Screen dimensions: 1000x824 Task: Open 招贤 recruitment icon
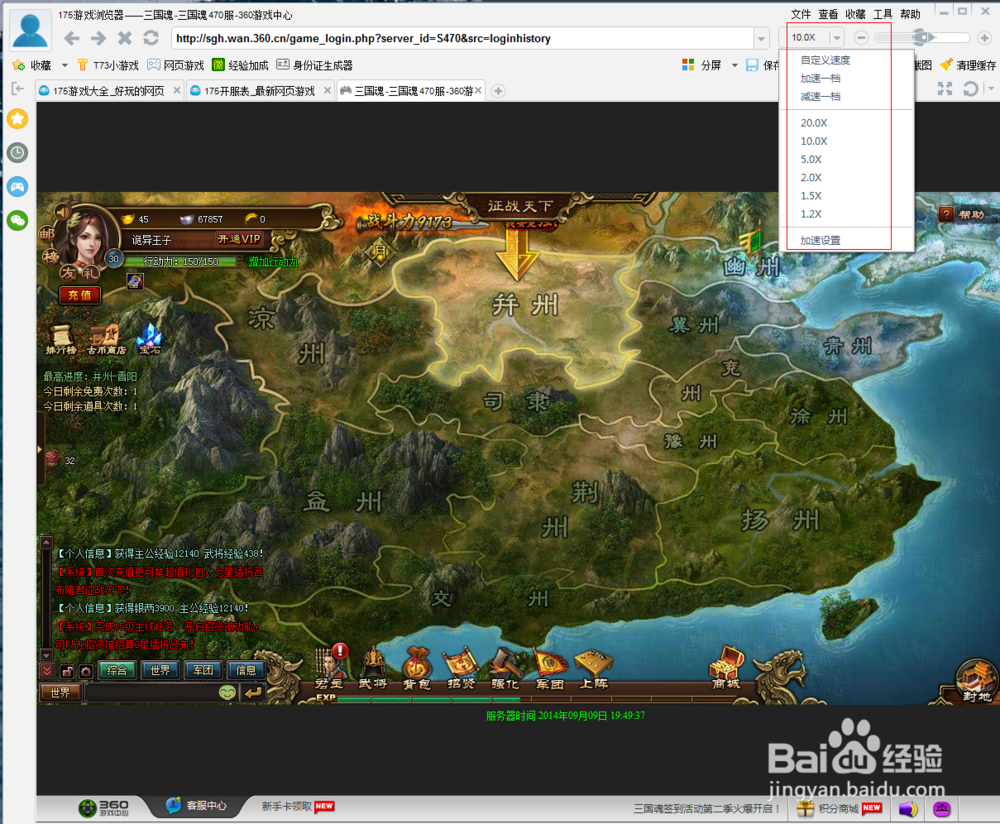point(461,667)
